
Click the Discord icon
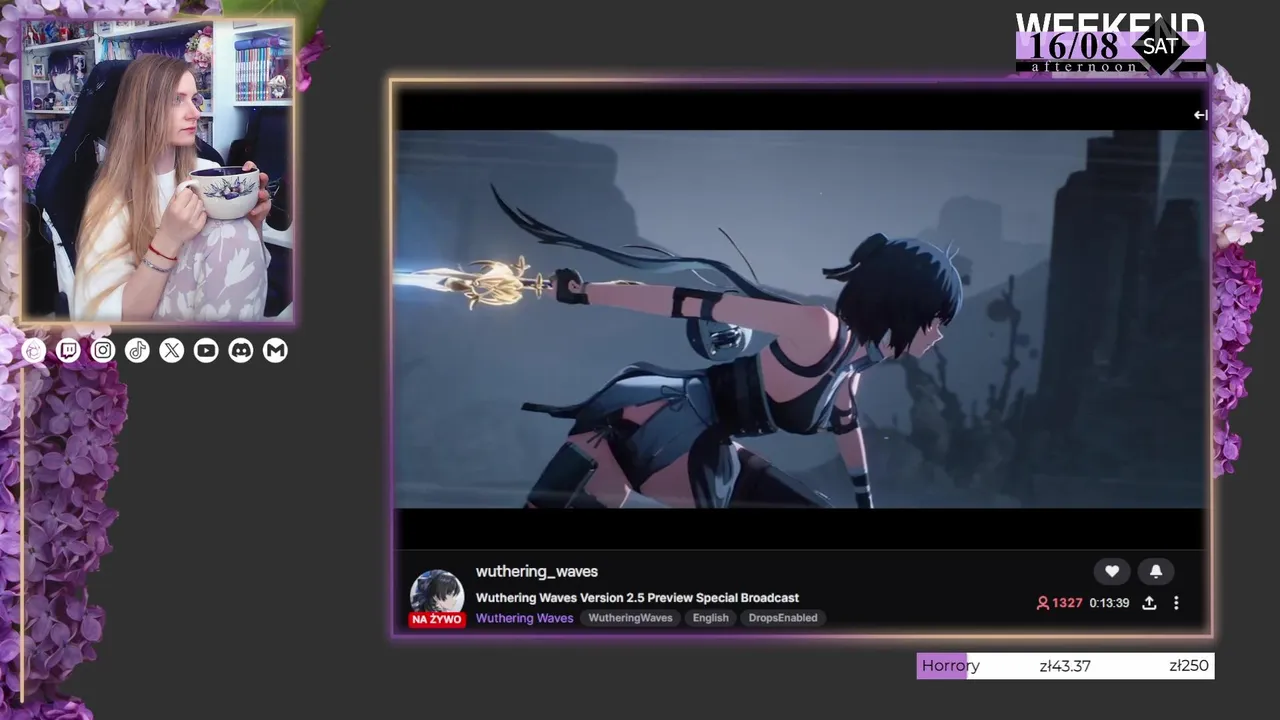pyautogui.click(x=241, y=350)
